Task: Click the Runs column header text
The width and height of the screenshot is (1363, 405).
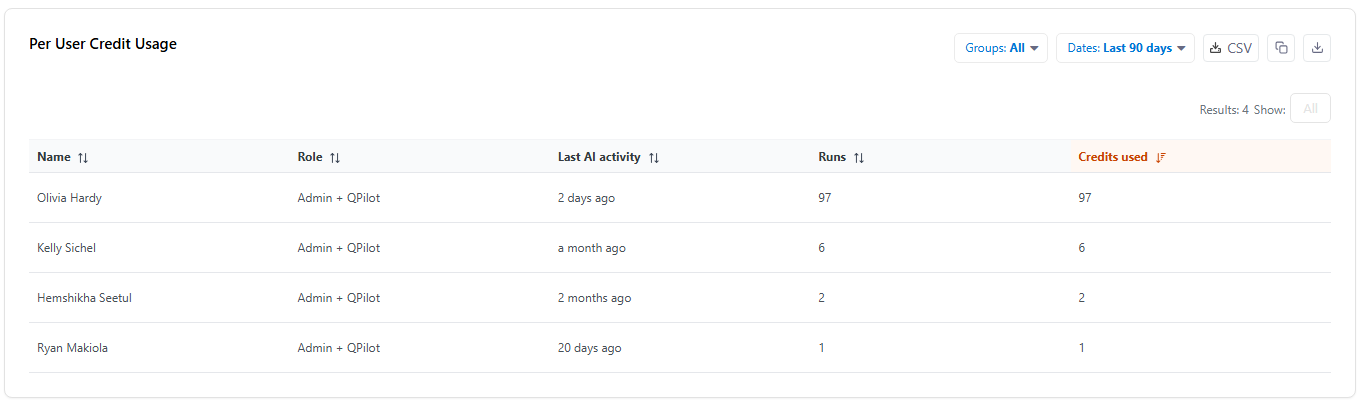Action: (x=832, y=157)
